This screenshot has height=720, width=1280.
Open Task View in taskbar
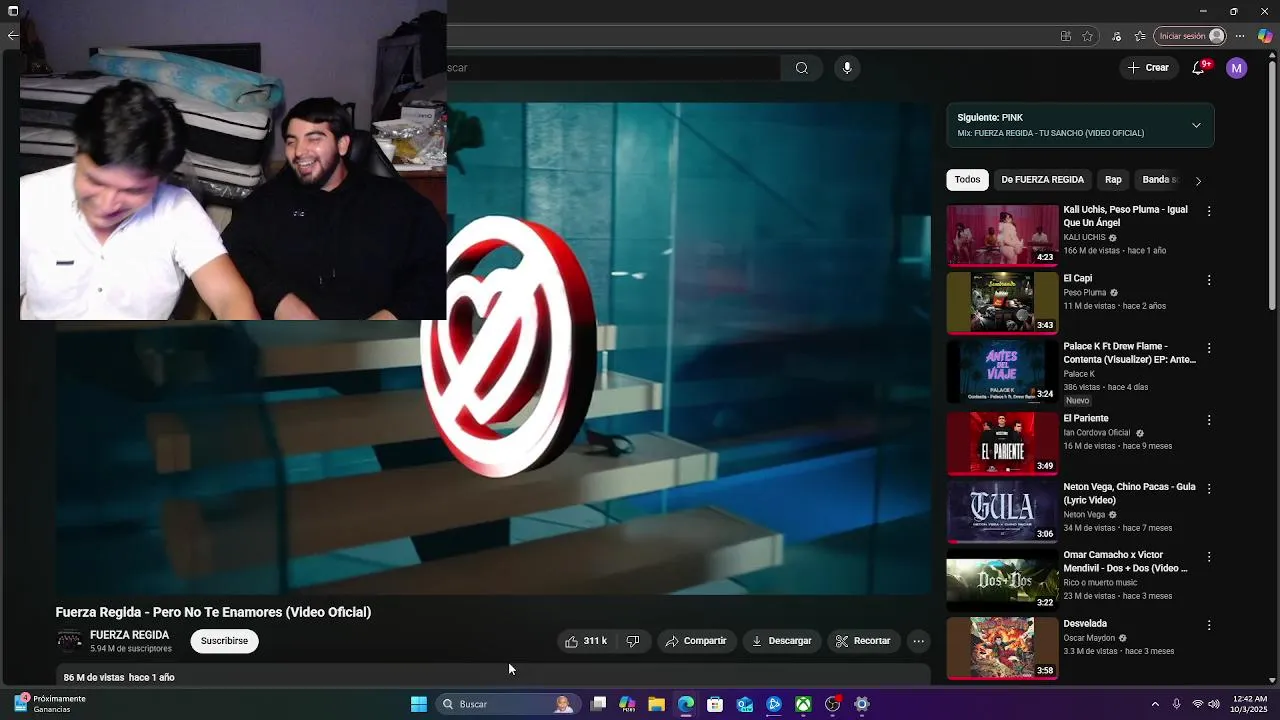pyautogui.click(x=598, y=704)
